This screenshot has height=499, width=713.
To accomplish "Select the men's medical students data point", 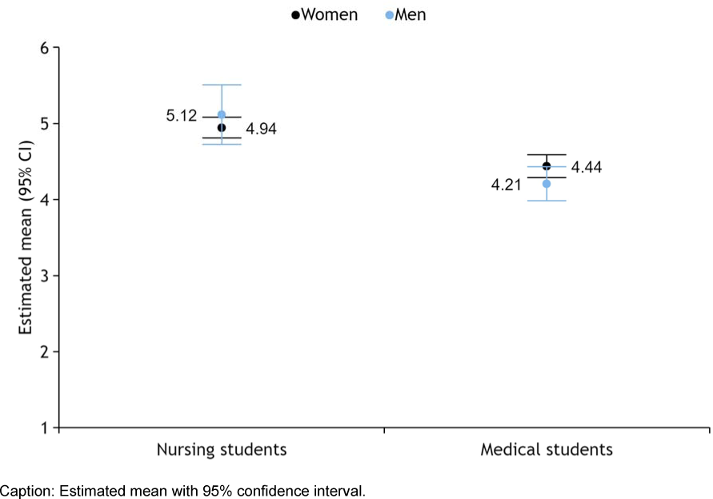I will (546, 184).
